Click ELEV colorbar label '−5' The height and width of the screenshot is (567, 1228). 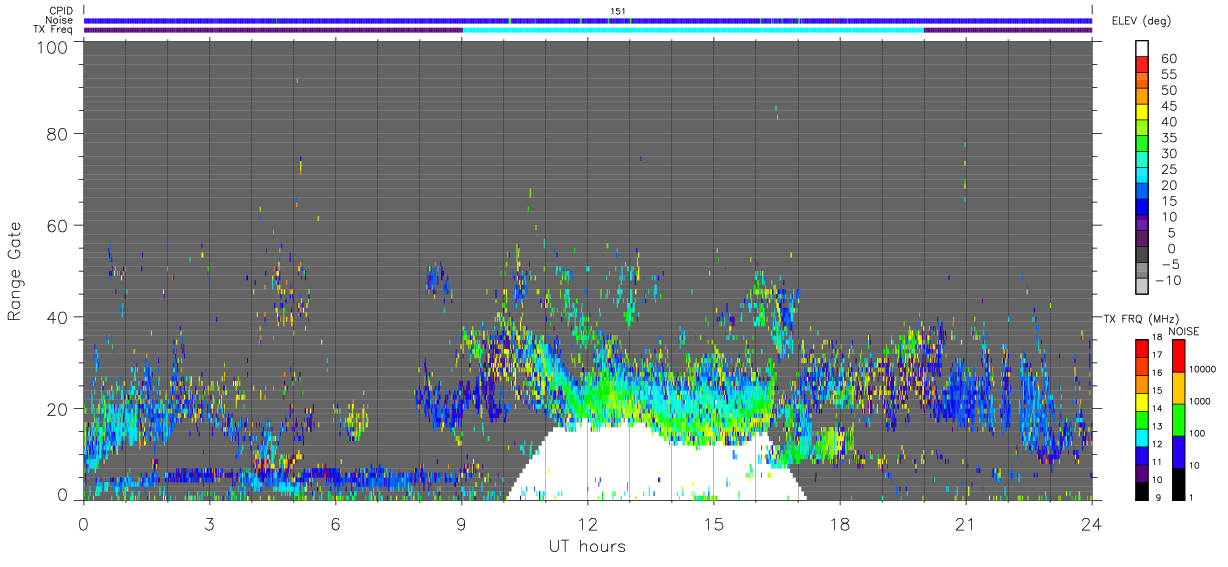click(1169, 264)
